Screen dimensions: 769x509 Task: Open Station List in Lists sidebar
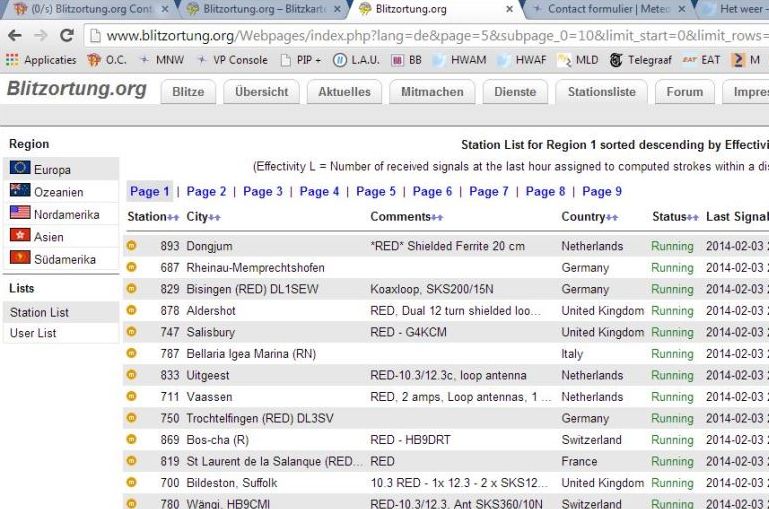pyautogui.click(x=61, y=312)
